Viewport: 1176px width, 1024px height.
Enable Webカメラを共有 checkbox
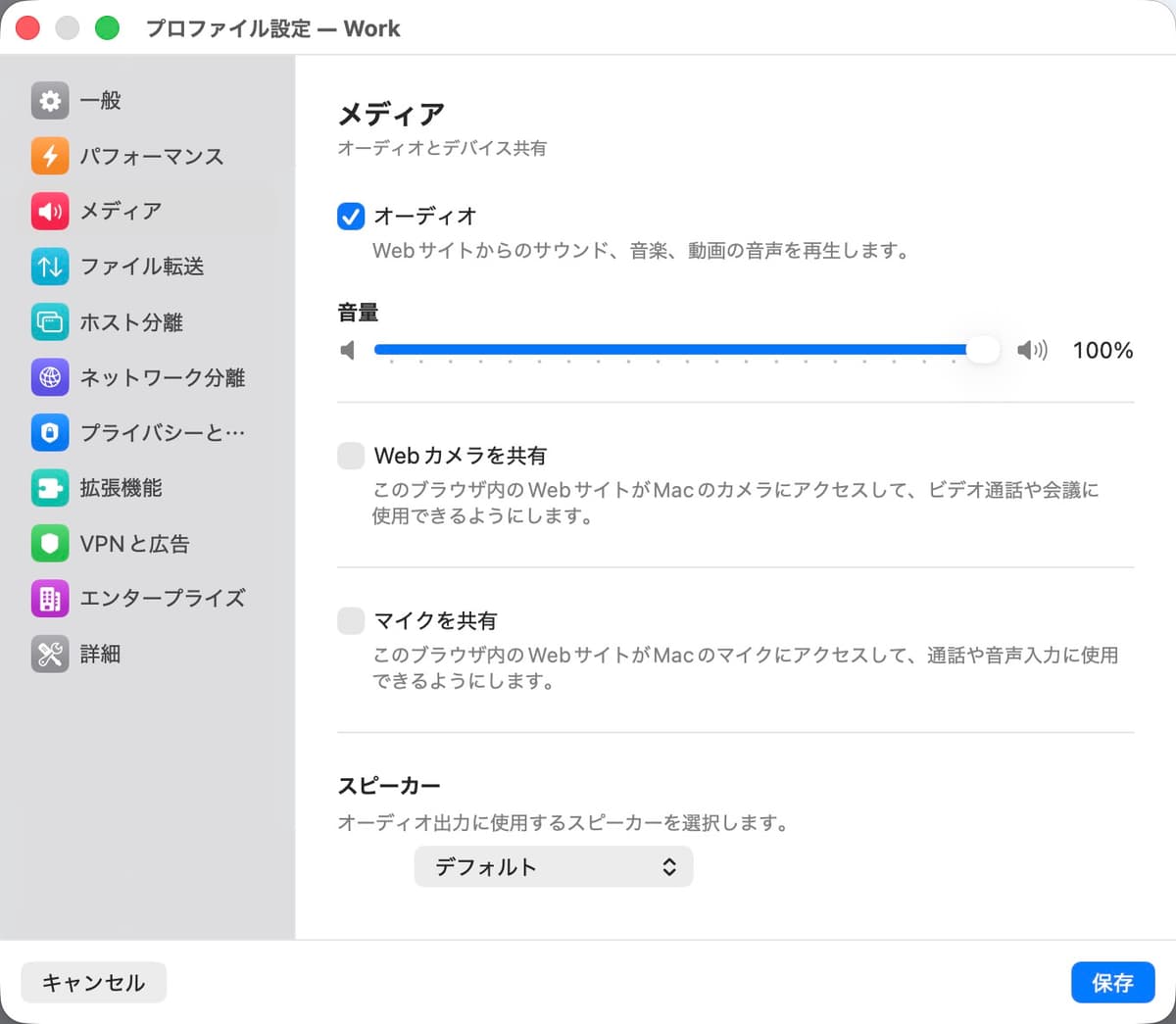(351, 456)
